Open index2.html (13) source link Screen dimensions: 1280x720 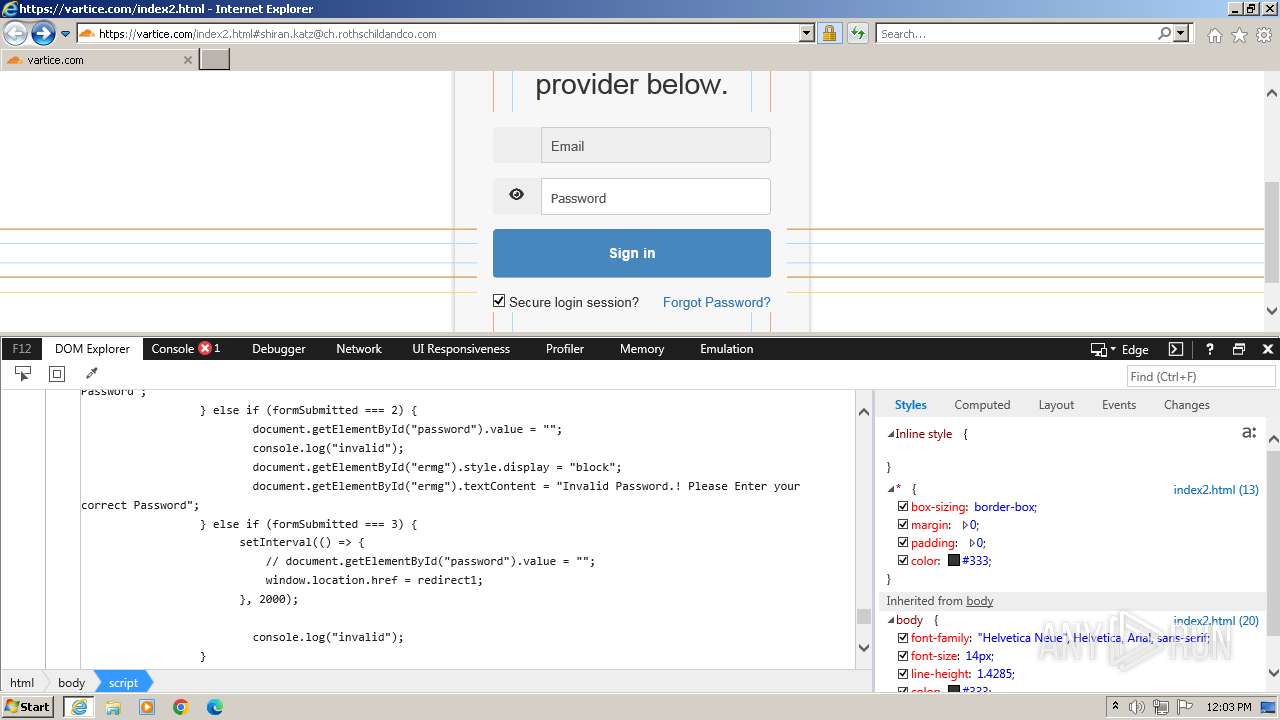(1216, 490)
